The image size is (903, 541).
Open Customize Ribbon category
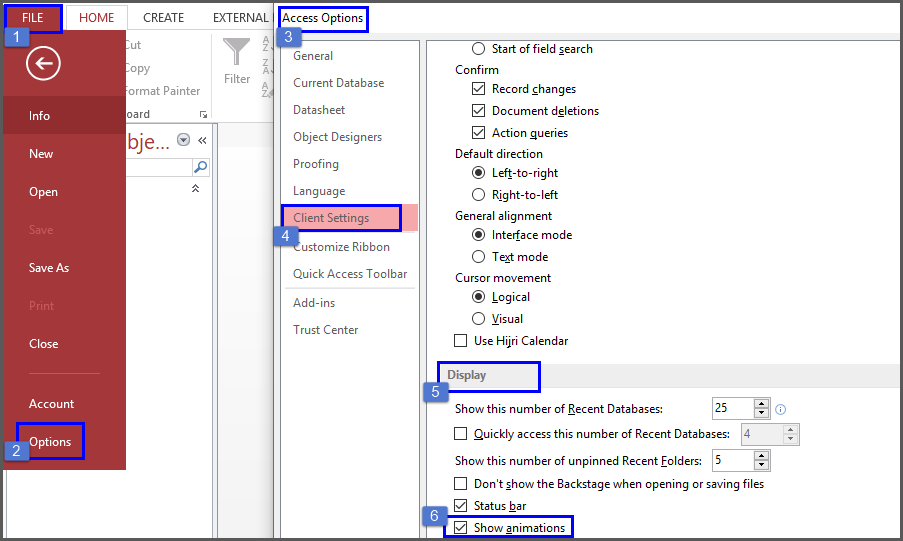(x=342, y=247)
